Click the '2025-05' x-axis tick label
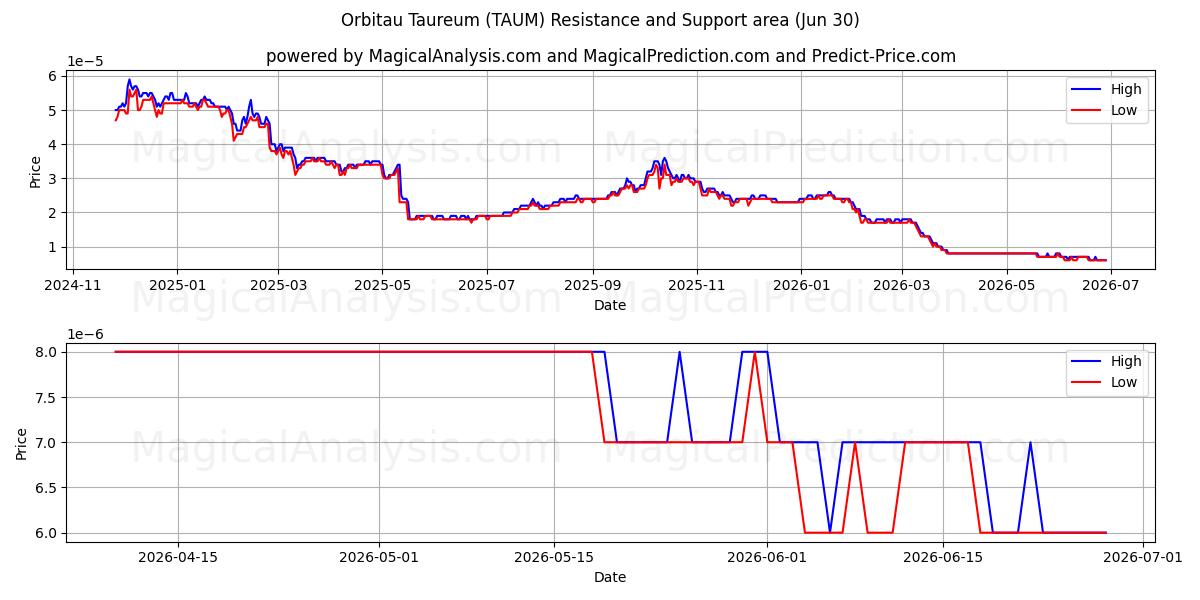1200x600 pixels. point(382,286)
